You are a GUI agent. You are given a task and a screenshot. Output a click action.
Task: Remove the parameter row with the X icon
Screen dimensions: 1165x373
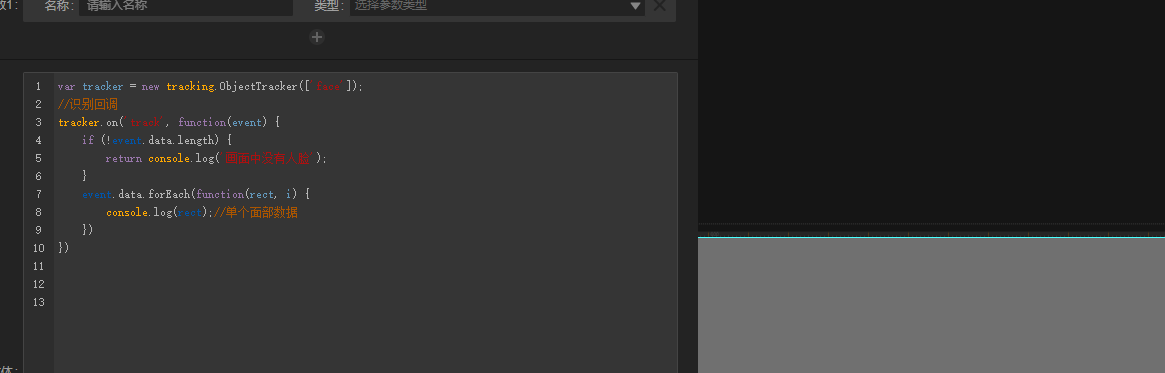659,6
